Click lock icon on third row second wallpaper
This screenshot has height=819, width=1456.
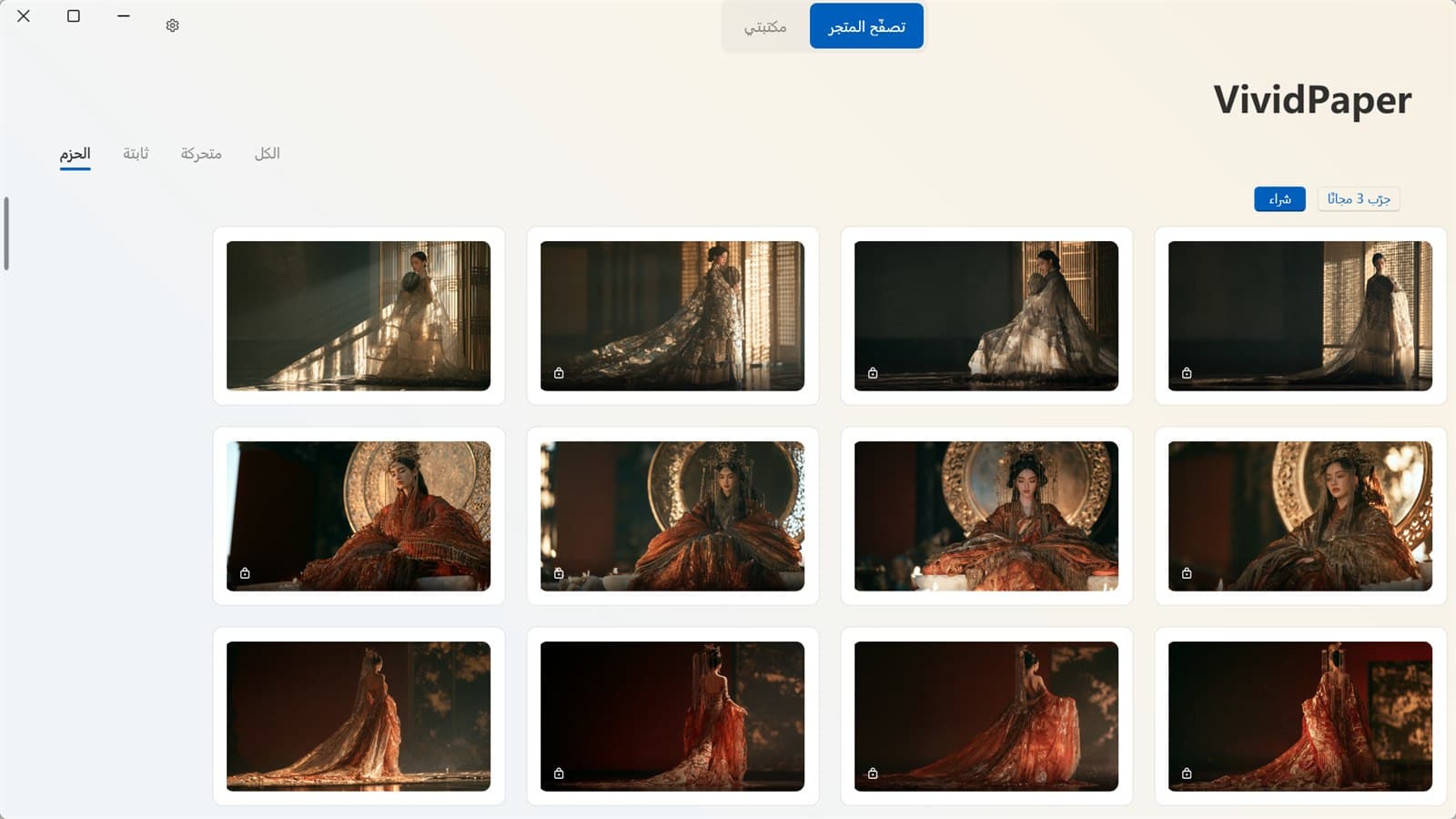click(559, 773)
